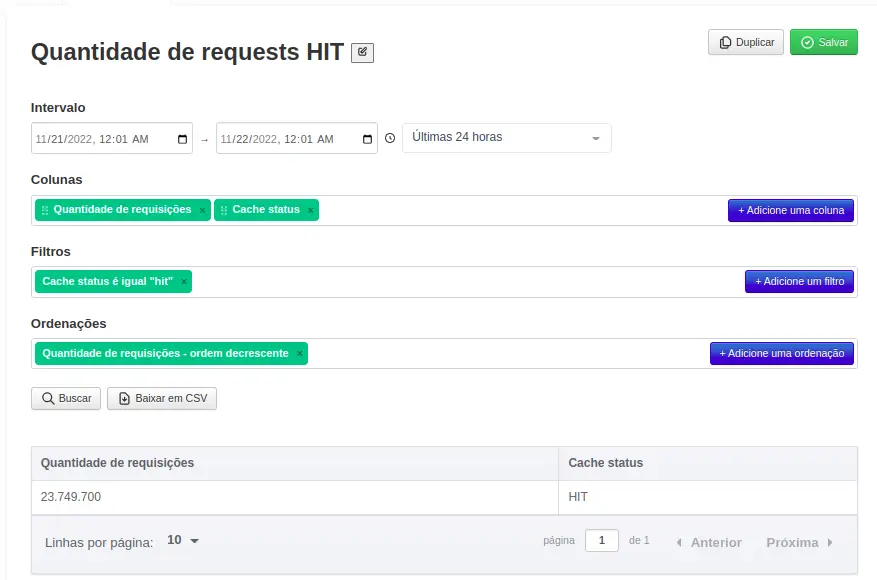
Task: Remove the 'Cache status' column chip
Action: 309,210
